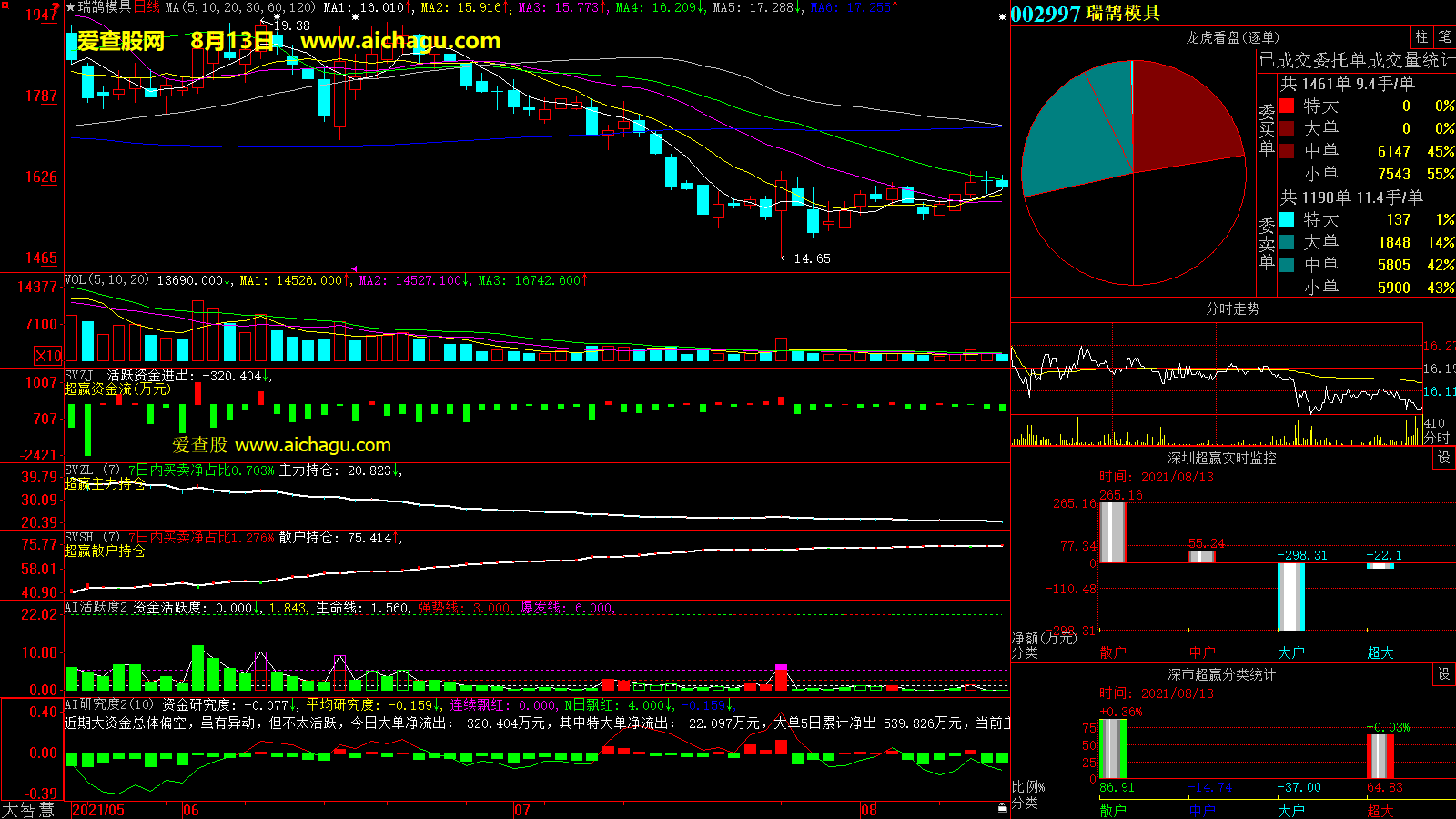Click the star icon before 瑞鹄模具 chart title

tap(71, 7)
